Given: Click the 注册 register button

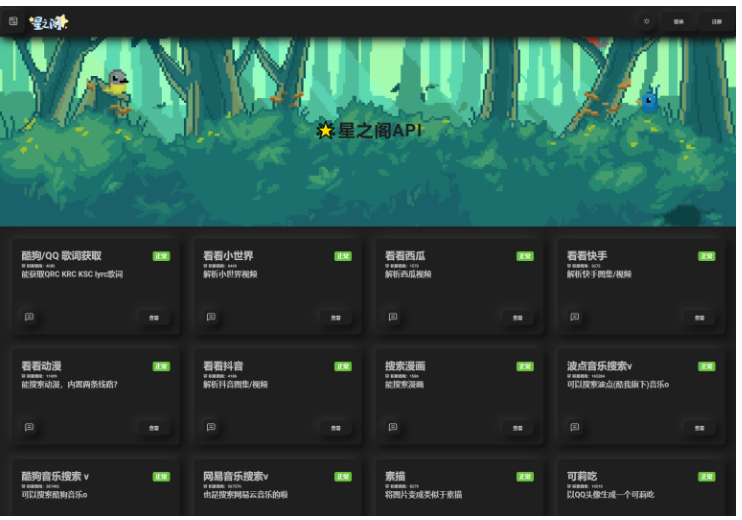Looking at the screenshot, I should click(716, 21).
